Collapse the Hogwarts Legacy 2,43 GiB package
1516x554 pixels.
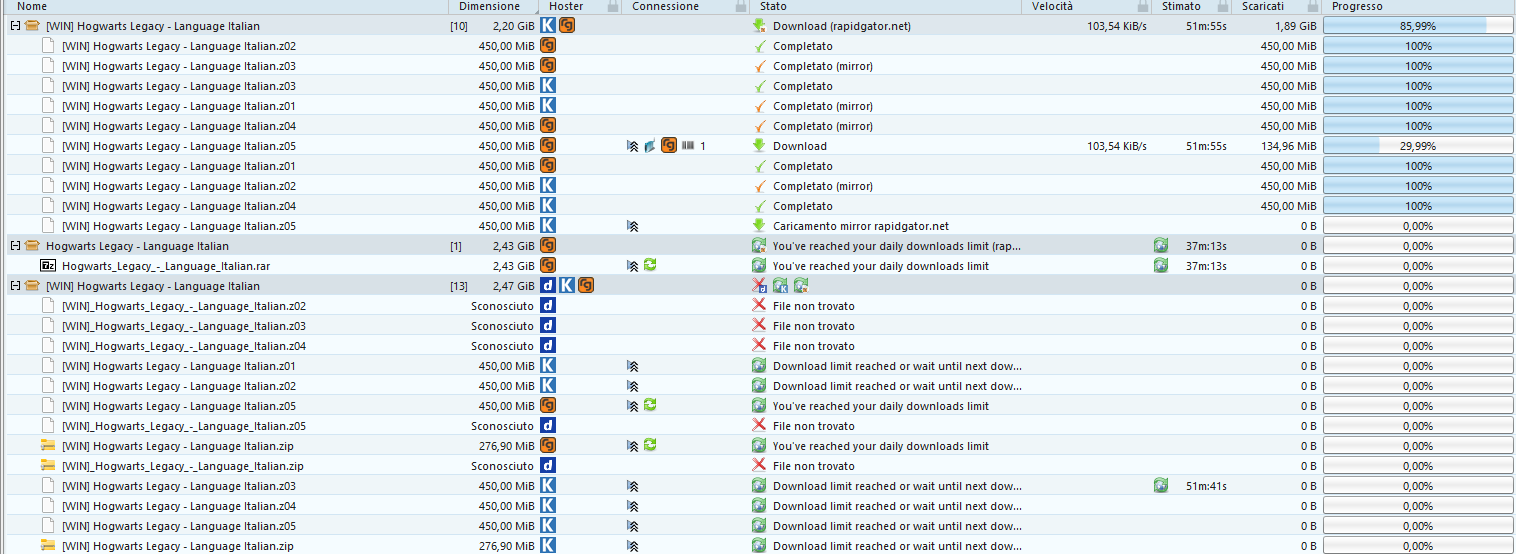15,246
